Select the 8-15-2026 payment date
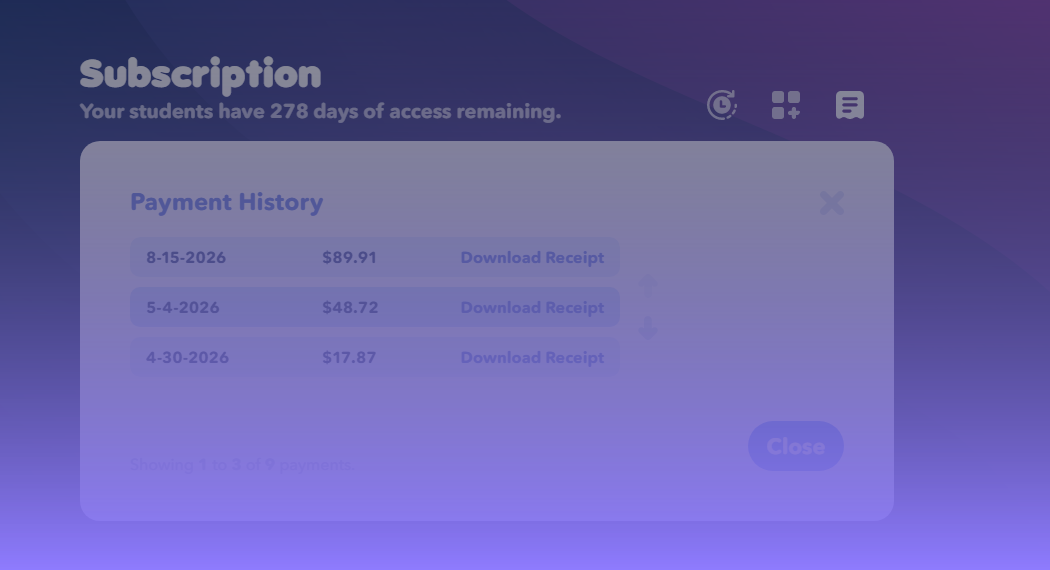The width and height of the screenshot is (1050, 570). click(x=185, y=258)
